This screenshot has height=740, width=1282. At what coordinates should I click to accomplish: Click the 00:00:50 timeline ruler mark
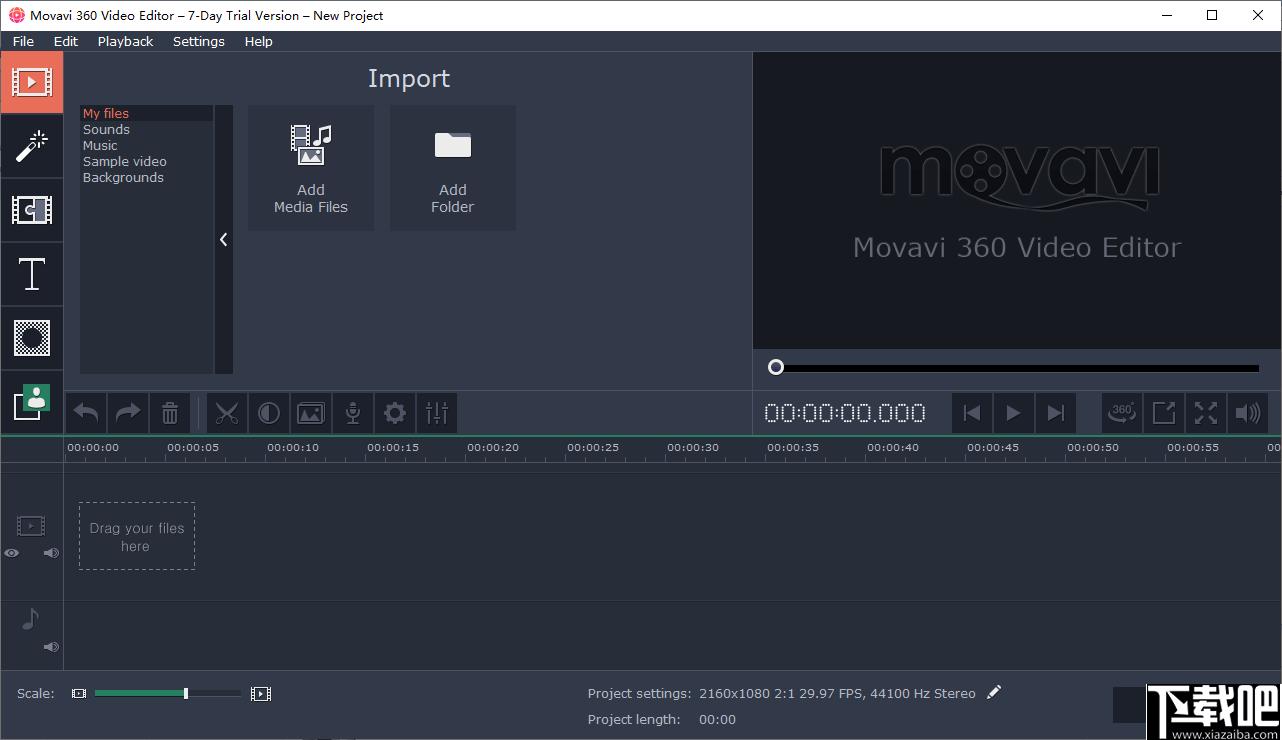1093,448
